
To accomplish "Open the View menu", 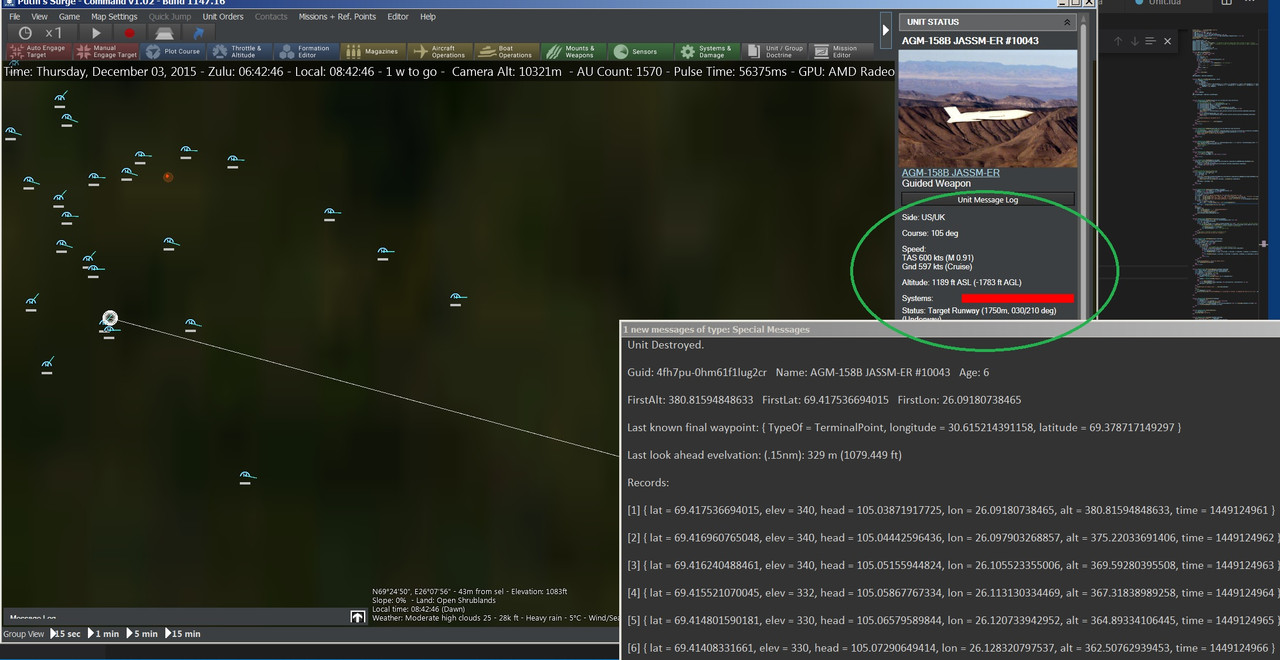I will point(39,17).
